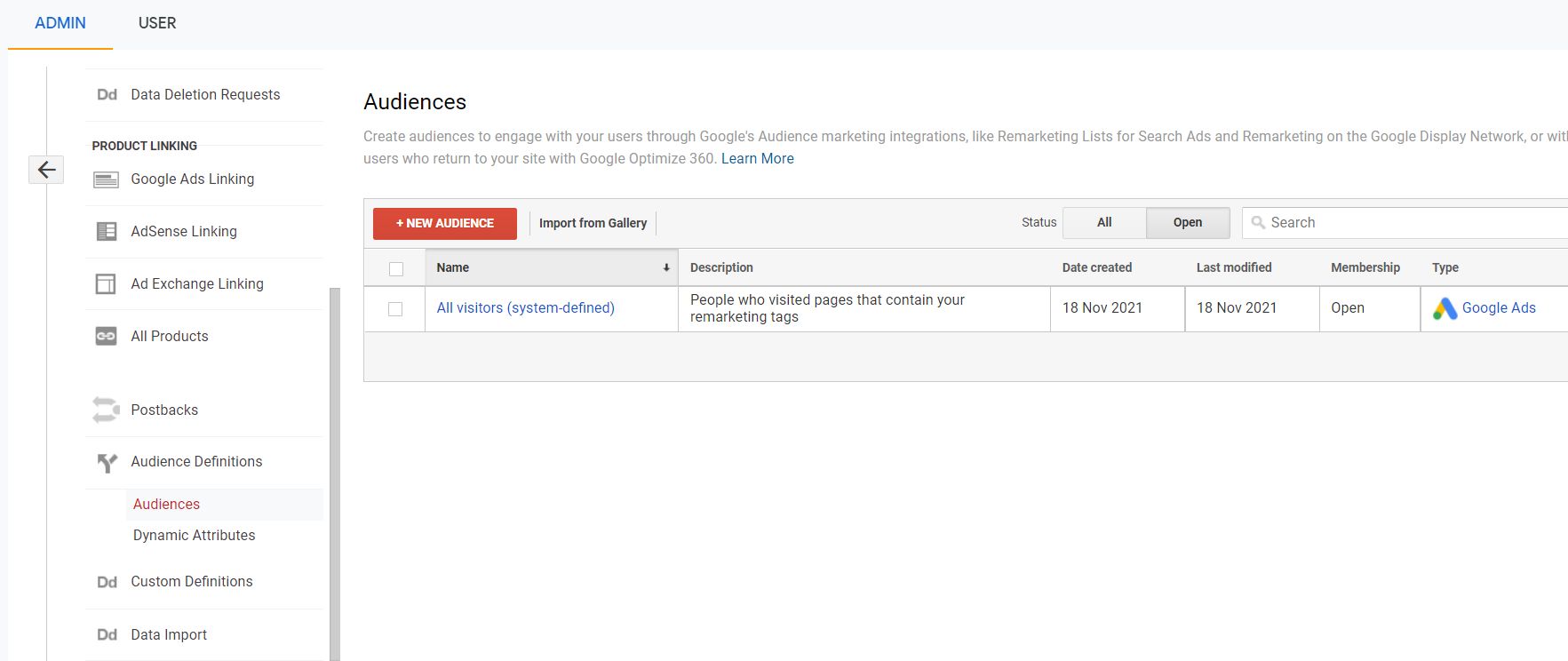Click the Audiences page heading
Image resolution: width=1568 pixels, height=661 pixels.
(415, 101)
